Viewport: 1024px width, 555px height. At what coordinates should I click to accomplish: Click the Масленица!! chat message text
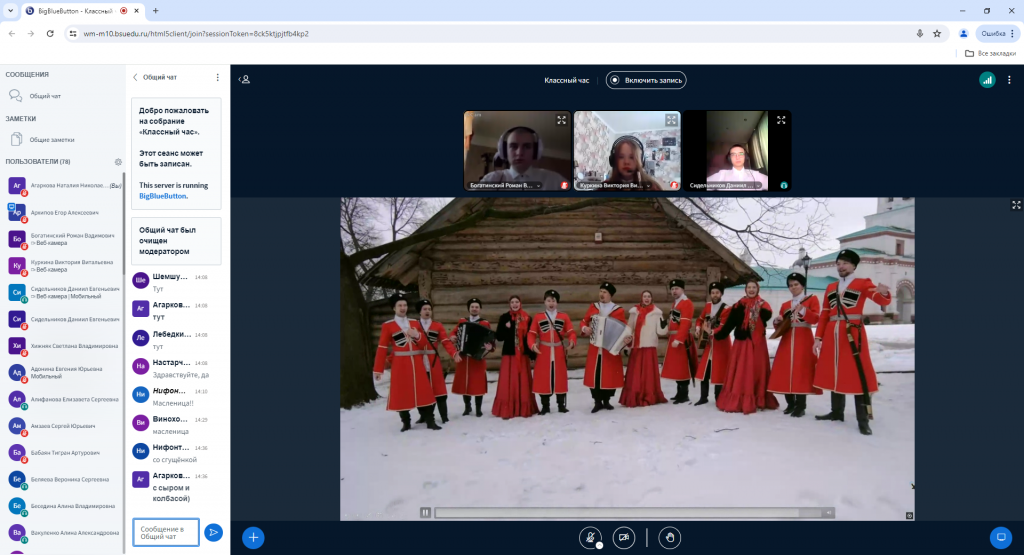tap(173, 404)
